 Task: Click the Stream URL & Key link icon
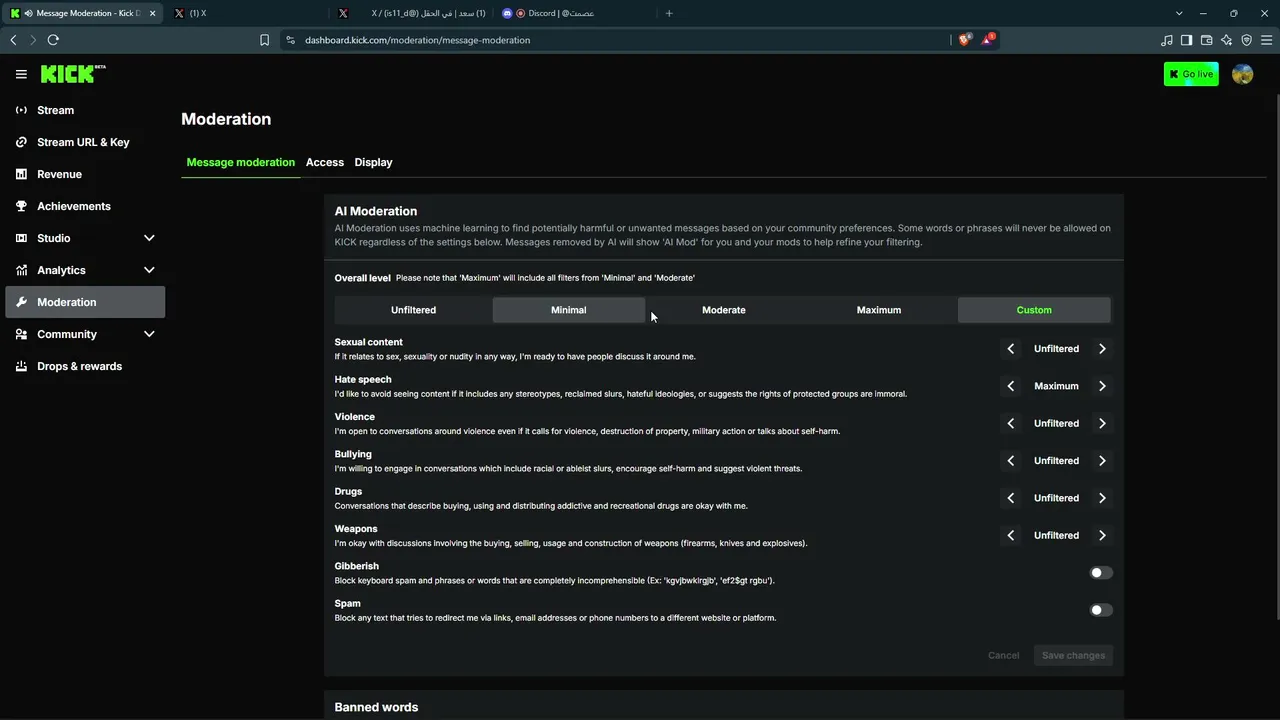click(x=21, y=142)
